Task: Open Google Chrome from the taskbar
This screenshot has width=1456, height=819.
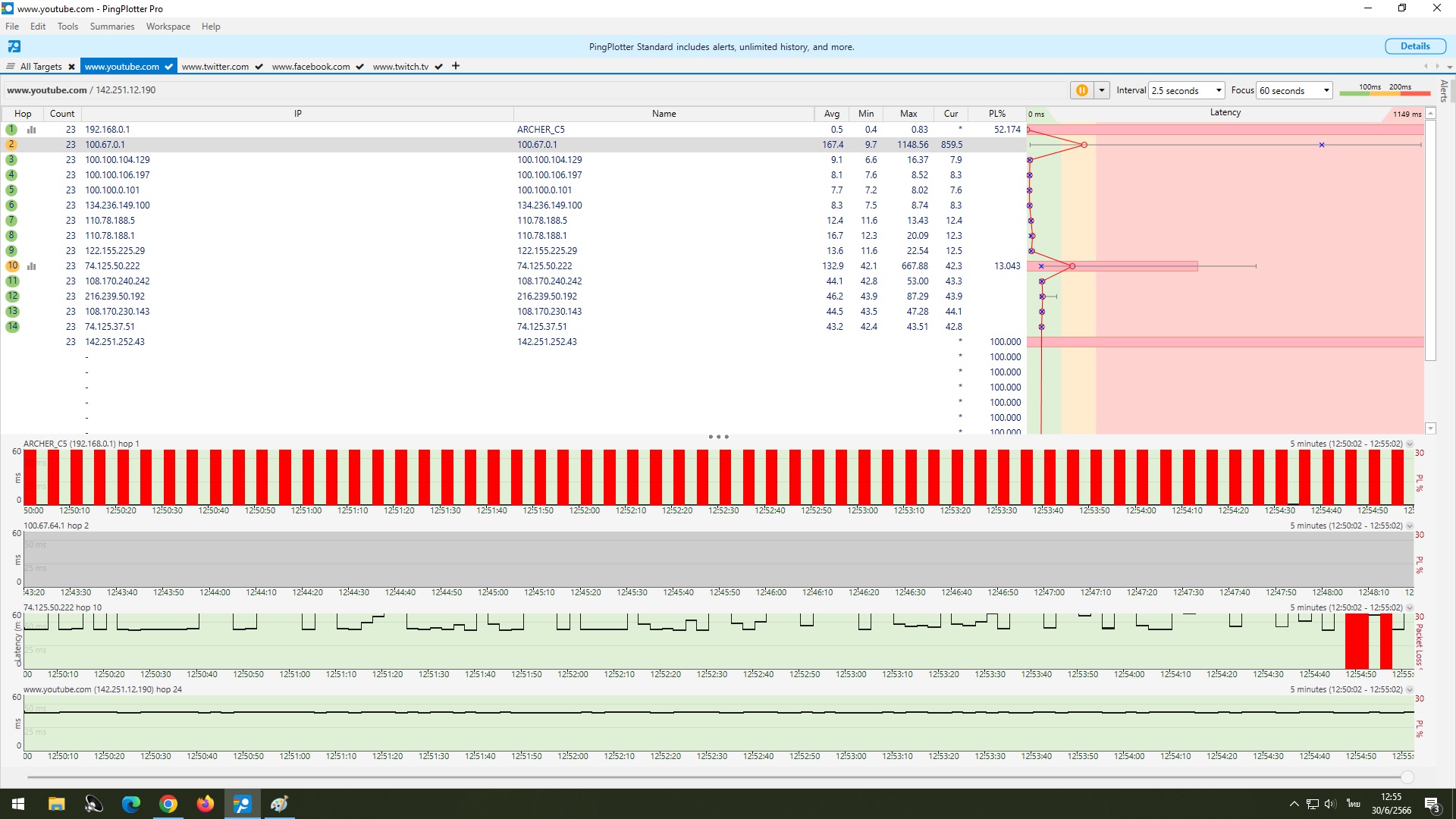Action: (168, 804)
